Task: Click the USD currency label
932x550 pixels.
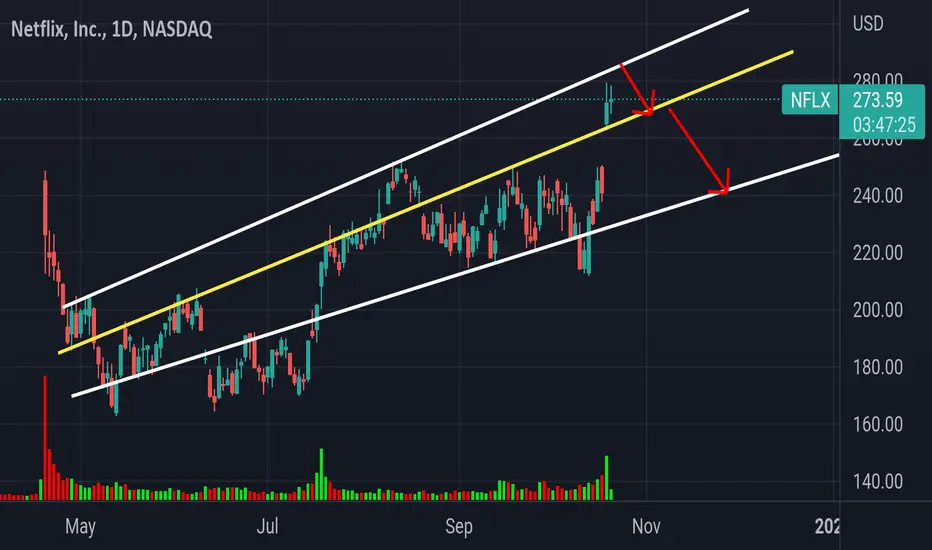Action: pyautogui.click(x=868, y=24)
